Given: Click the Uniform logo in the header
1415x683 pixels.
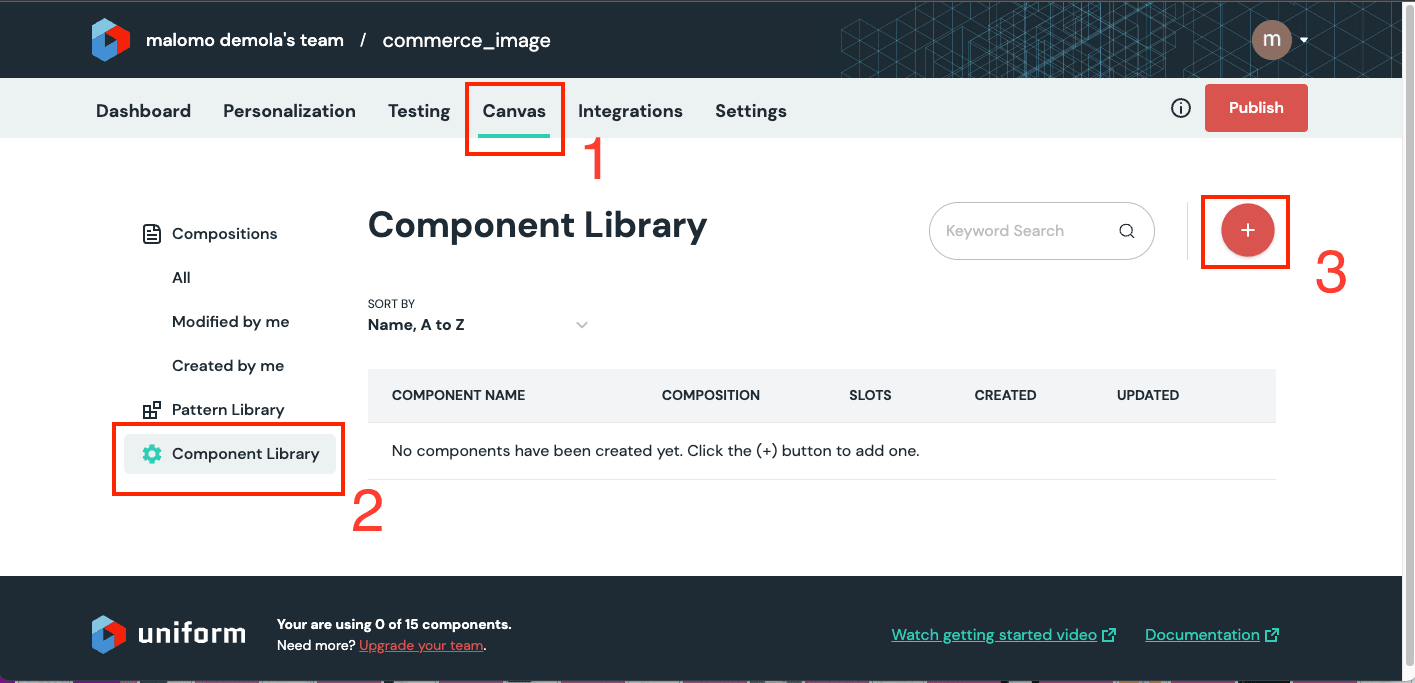Looking at the screenshot, I should (111, 40).
